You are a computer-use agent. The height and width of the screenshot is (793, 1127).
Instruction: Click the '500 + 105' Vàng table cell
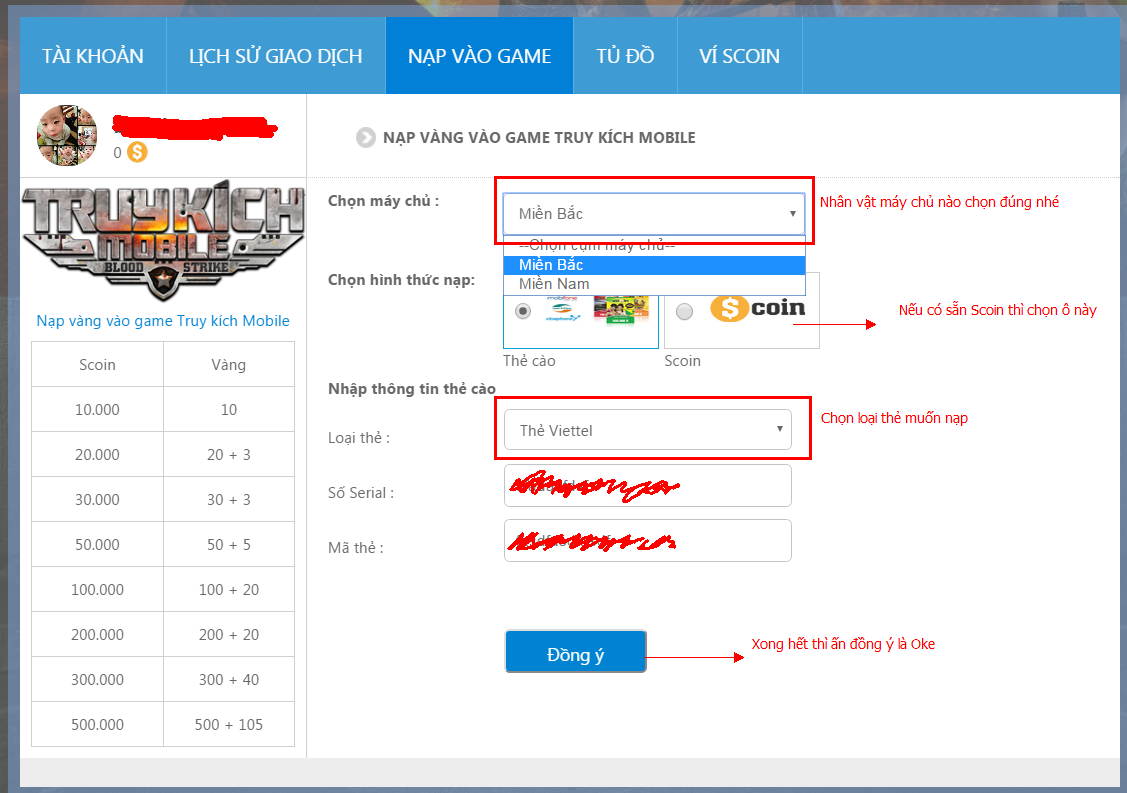tap(229, 725)
